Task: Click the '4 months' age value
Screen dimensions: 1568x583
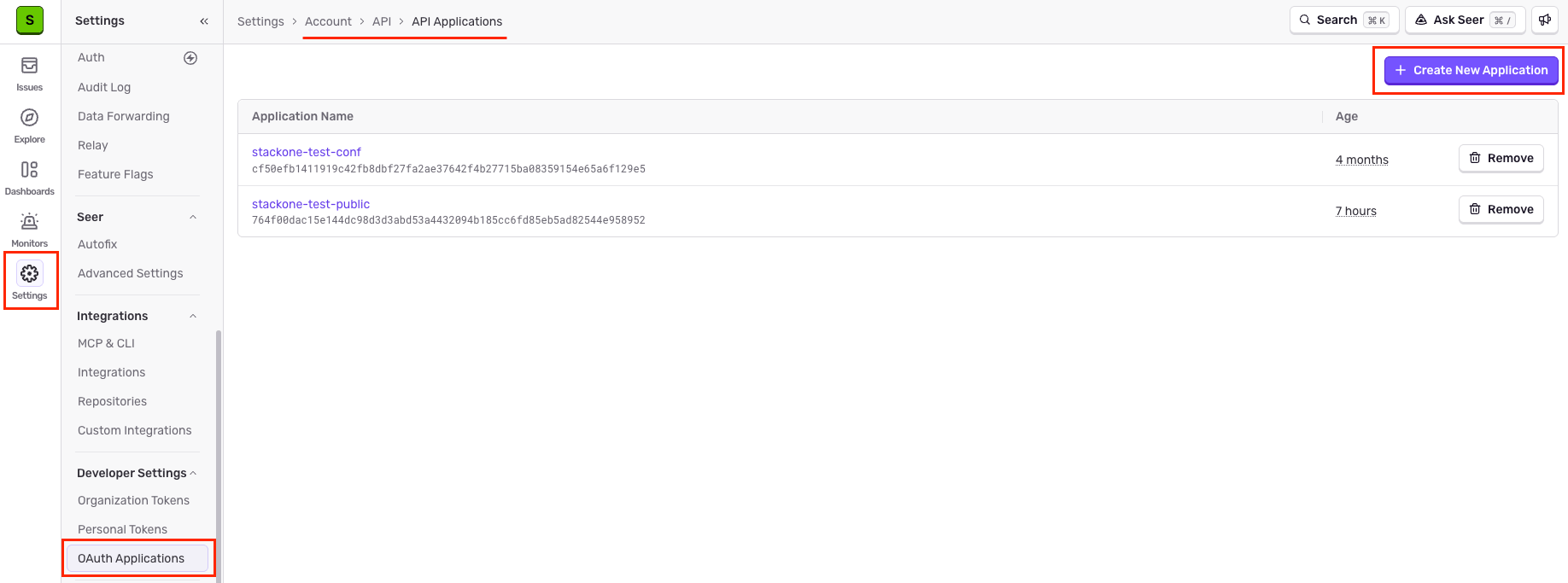Action: click(1362, 160)
